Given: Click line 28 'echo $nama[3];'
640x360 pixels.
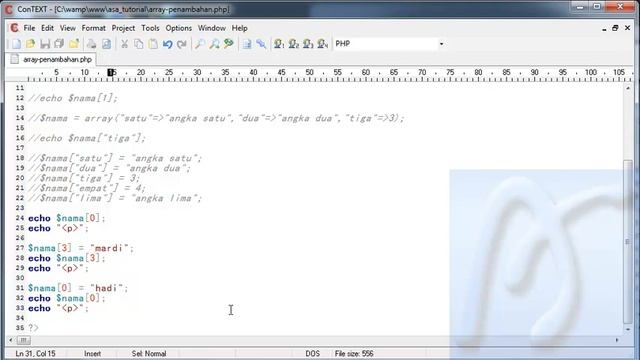Looking at the screenshot, I should 67,258.
